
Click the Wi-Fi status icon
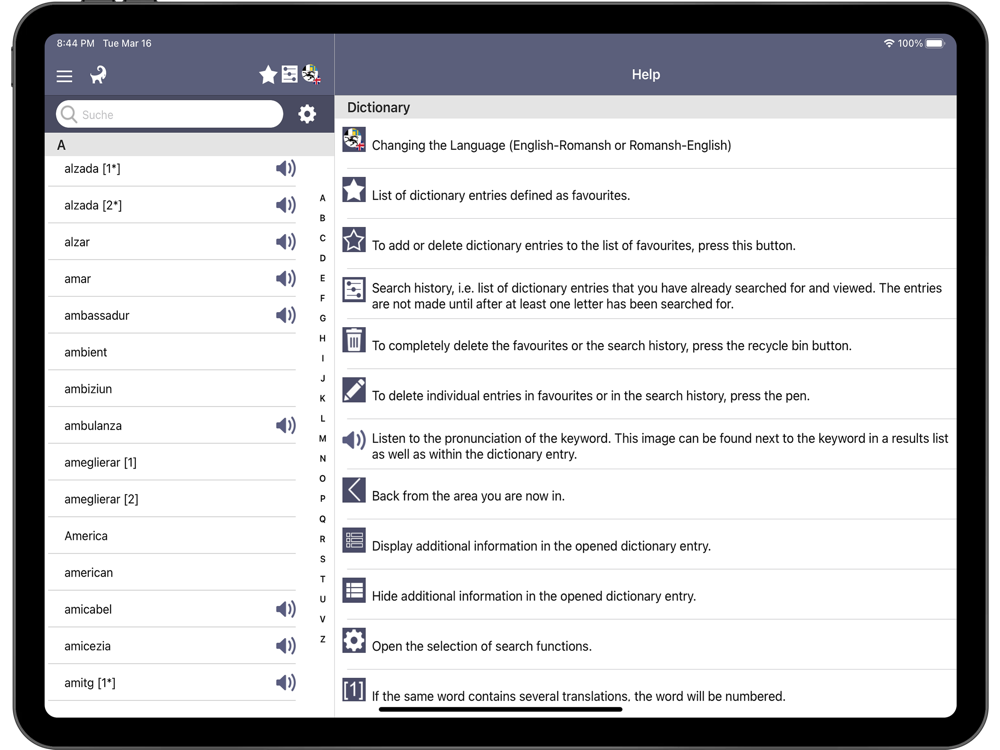click(x=888, y=43)
